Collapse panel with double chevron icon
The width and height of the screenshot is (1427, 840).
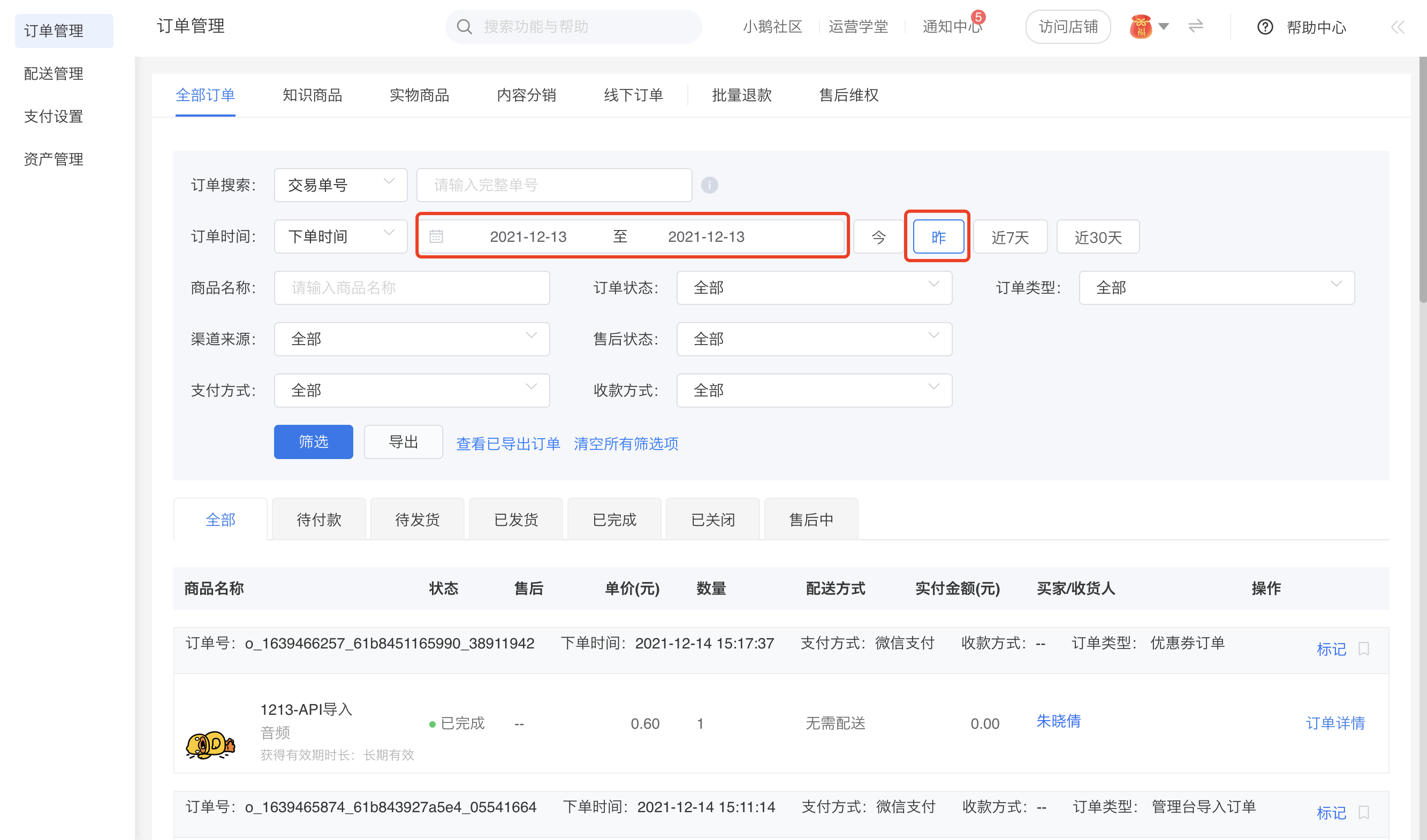(x=1398, y=27)
